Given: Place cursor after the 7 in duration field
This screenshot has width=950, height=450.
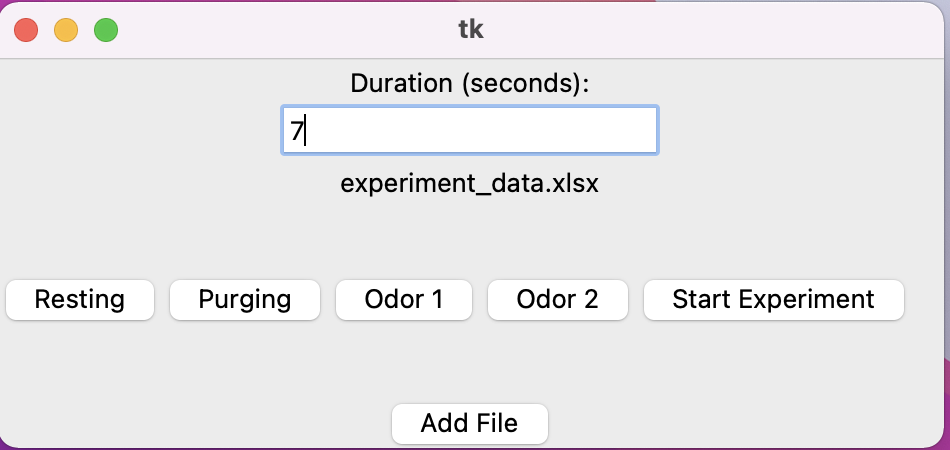Looking at the screenshot, I should [304, 131].
